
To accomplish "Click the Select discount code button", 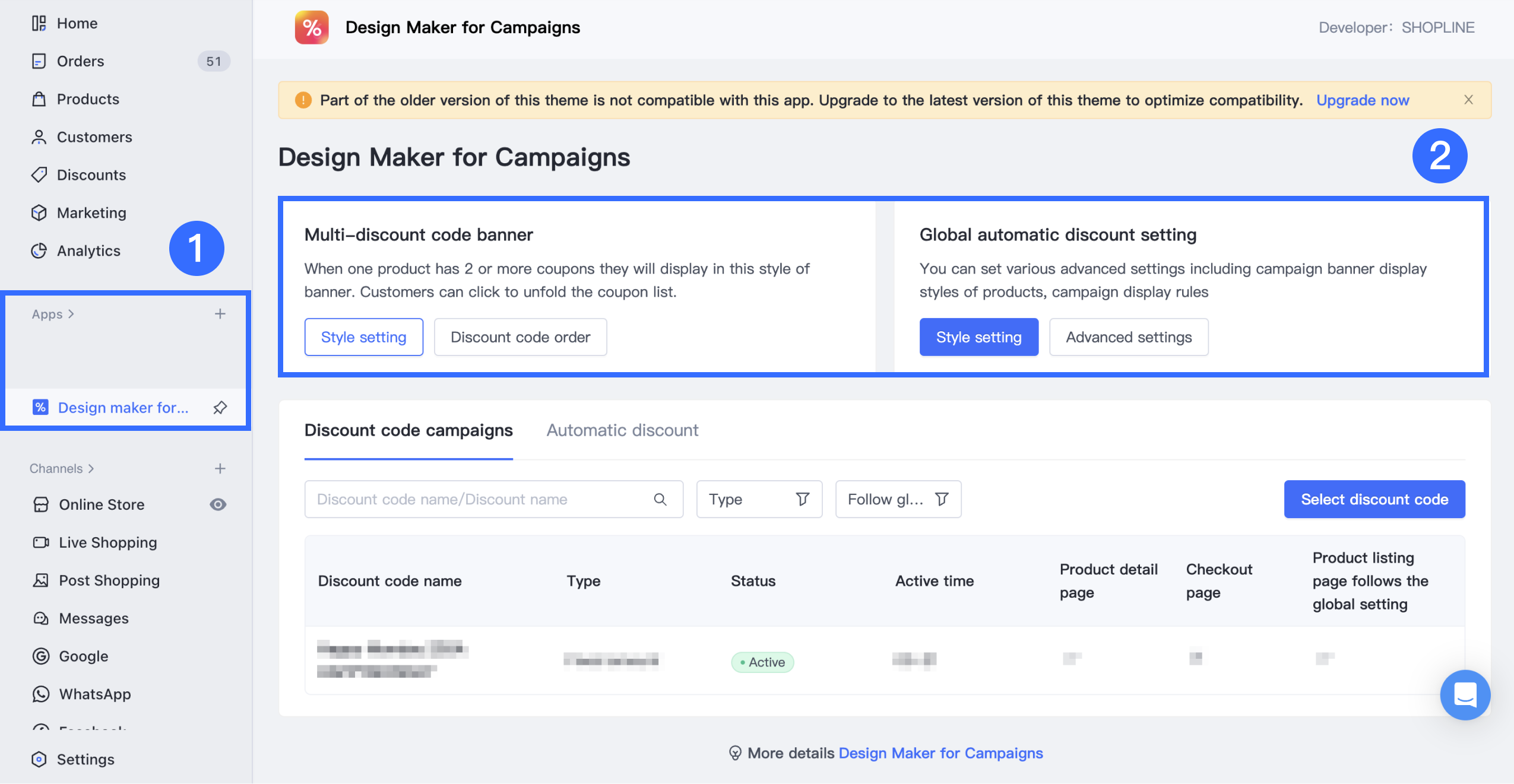I will 1374,500.
